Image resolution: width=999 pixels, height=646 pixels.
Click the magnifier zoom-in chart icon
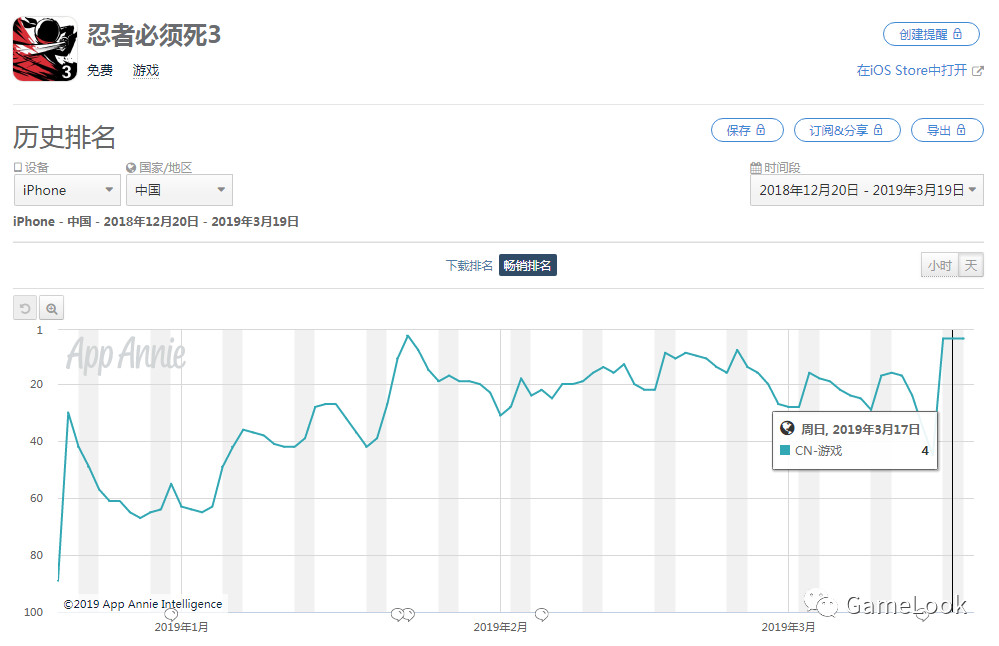52,309
